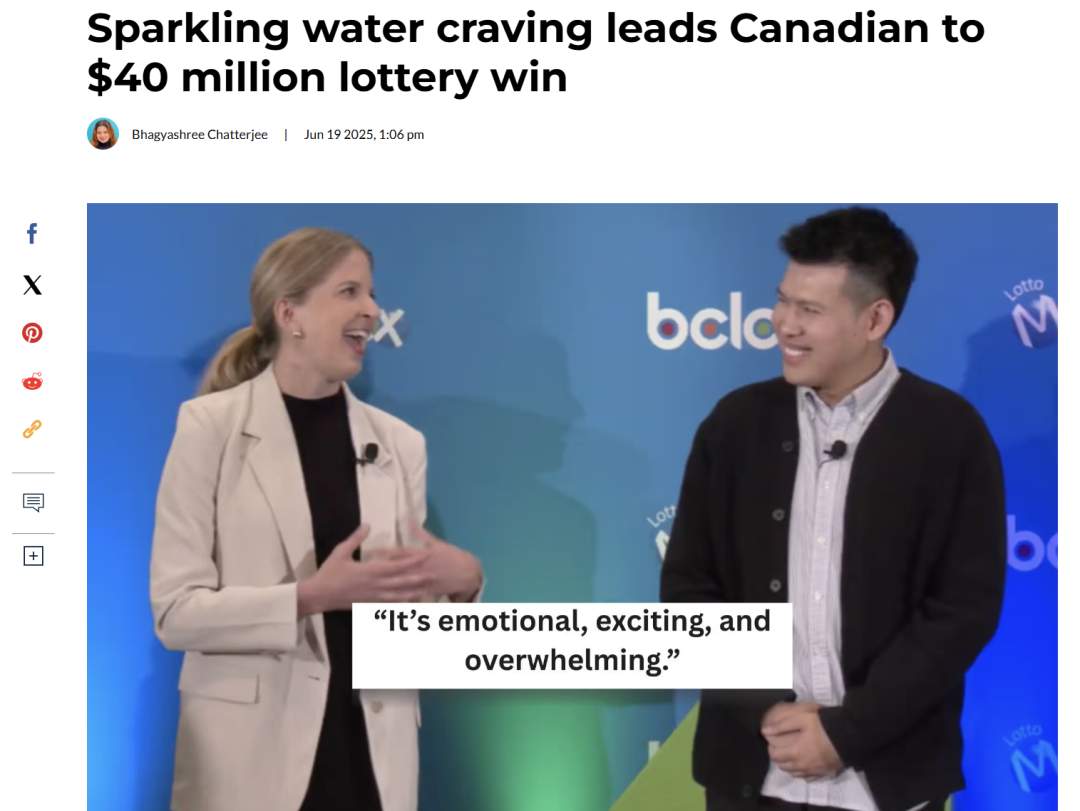This screenshot has height=811, width=1080.
Task: Open Bhagyashree Chatterjee's author page
Action: [x=200, y=134]
